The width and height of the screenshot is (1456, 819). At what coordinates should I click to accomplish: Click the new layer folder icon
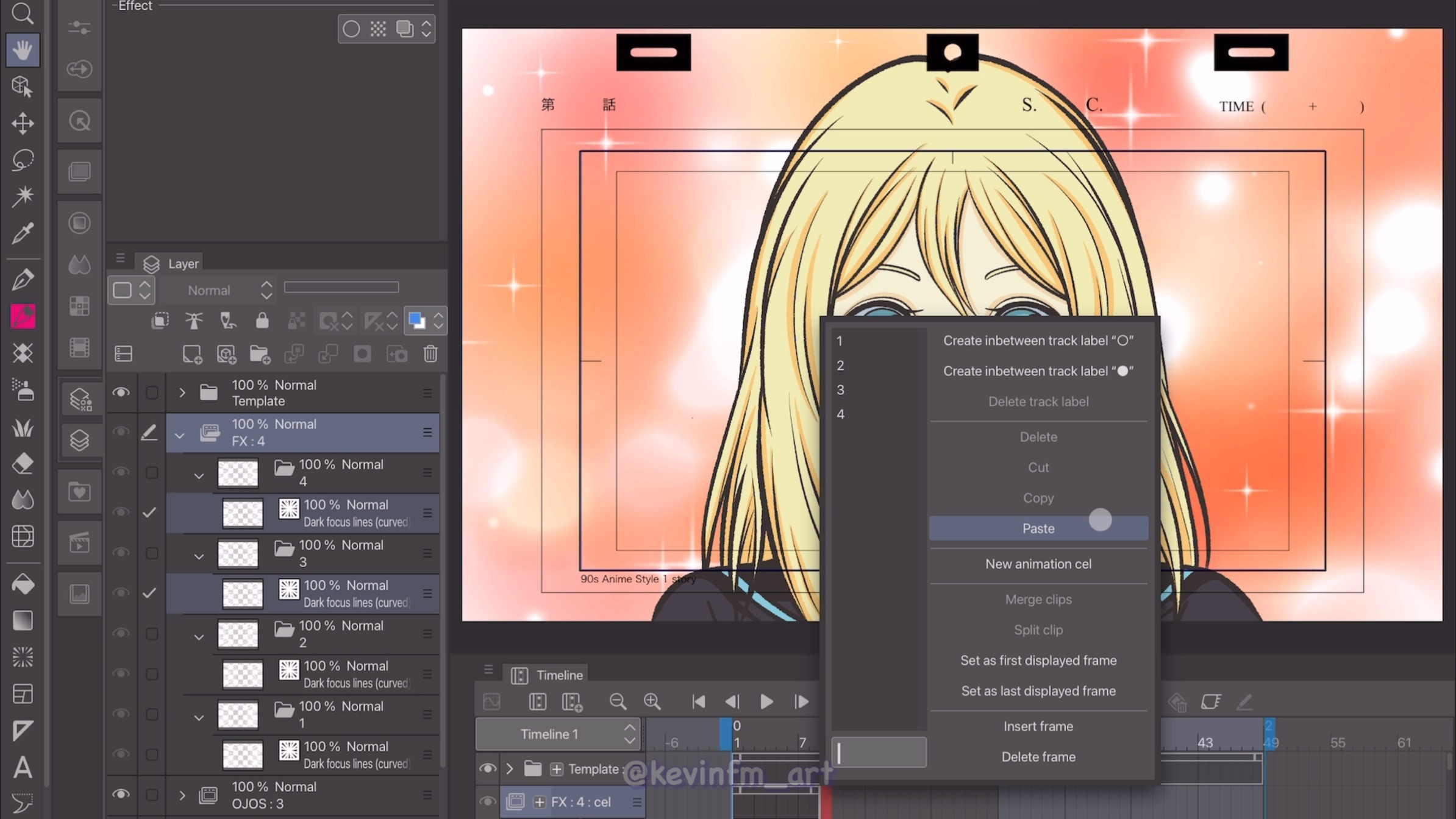click(260, 354)
